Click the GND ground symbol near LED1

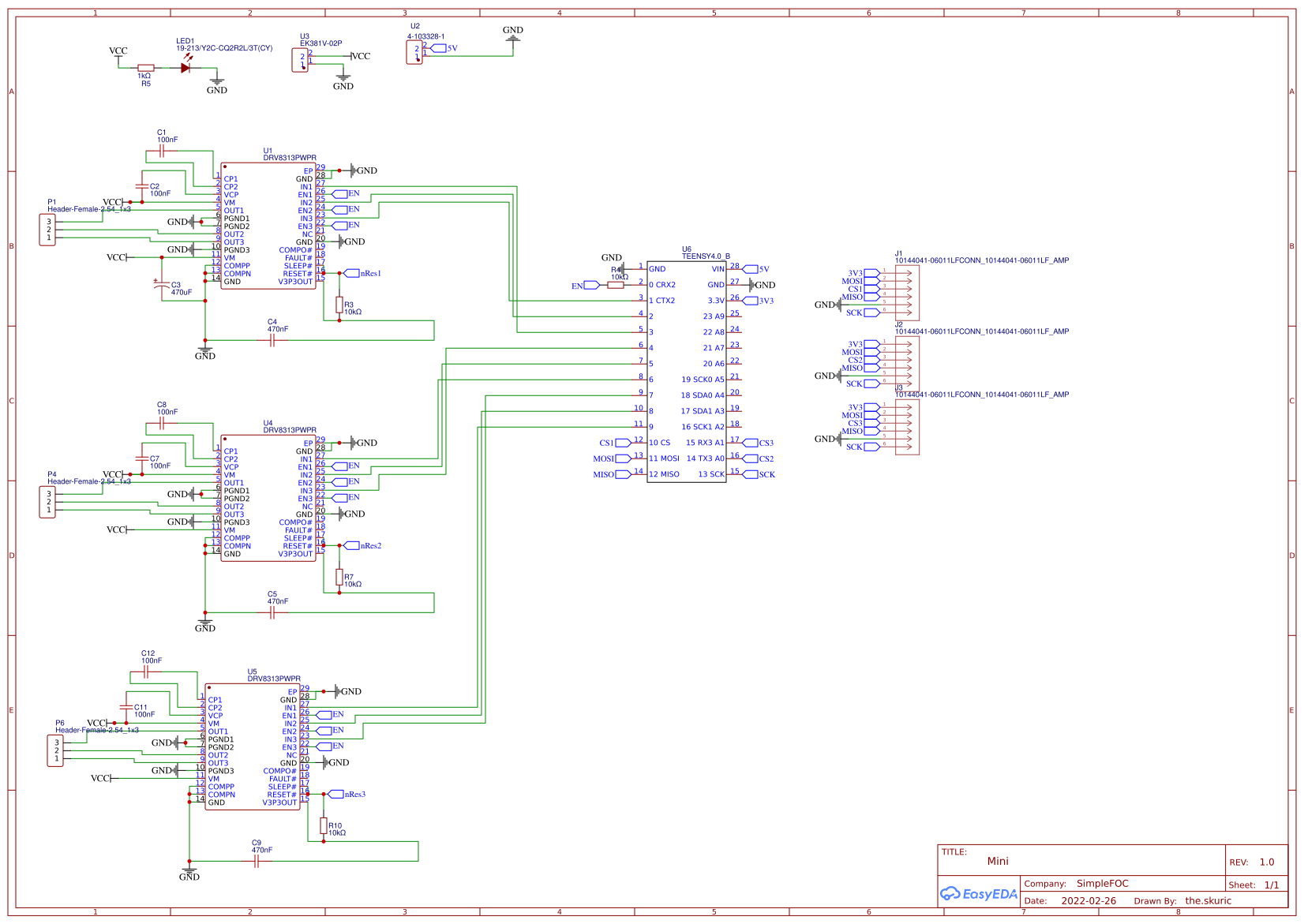[x=216, y=79]
